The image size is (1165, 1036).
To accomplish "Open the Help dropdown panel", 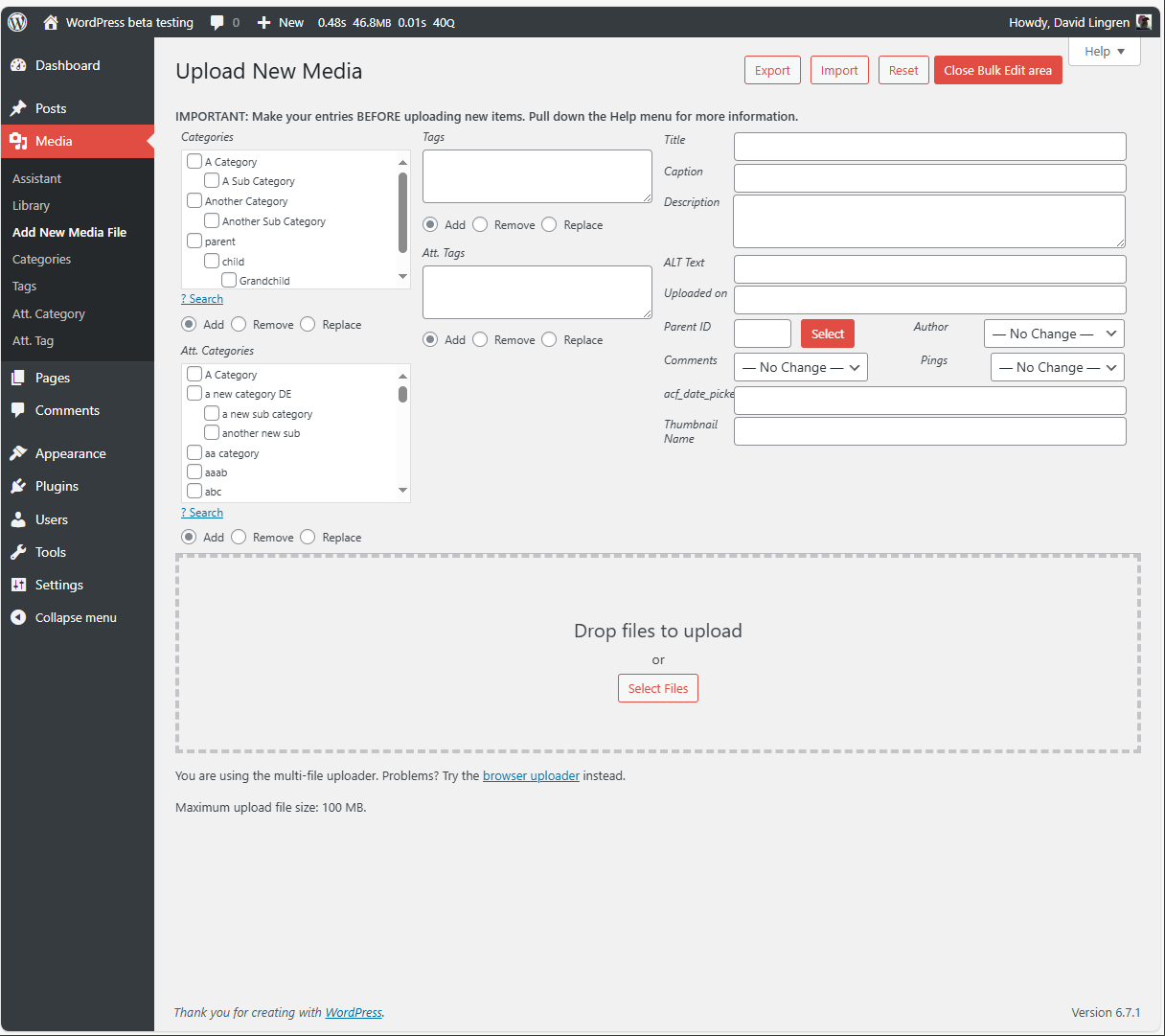I will click(1104, 51).
